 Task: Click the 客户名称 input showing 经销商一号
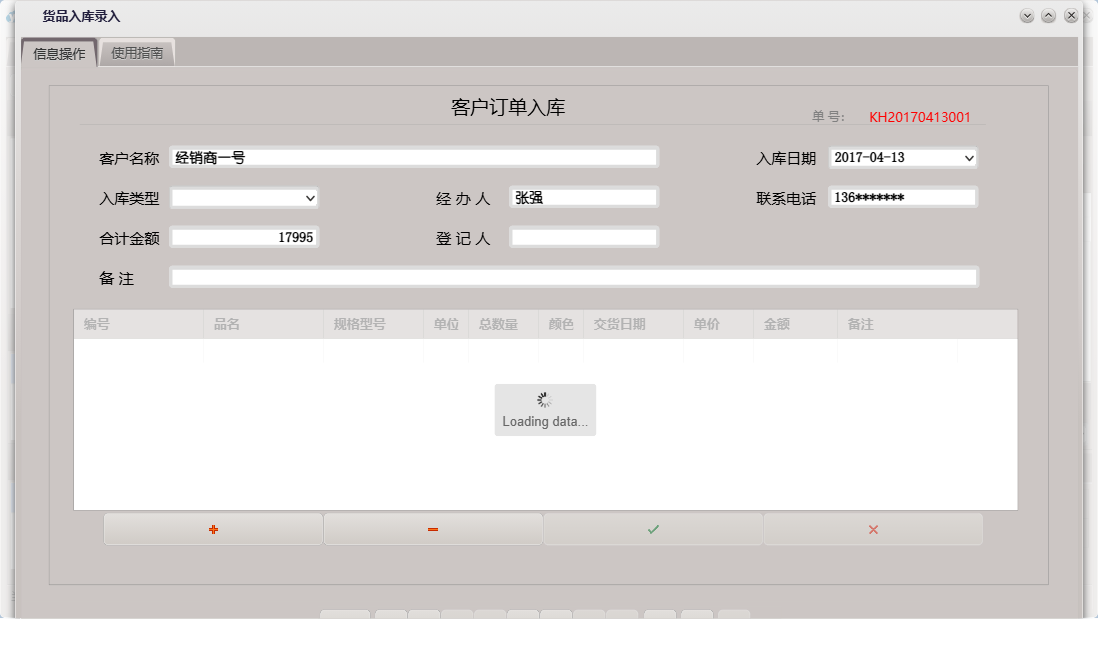coord(413,157)
